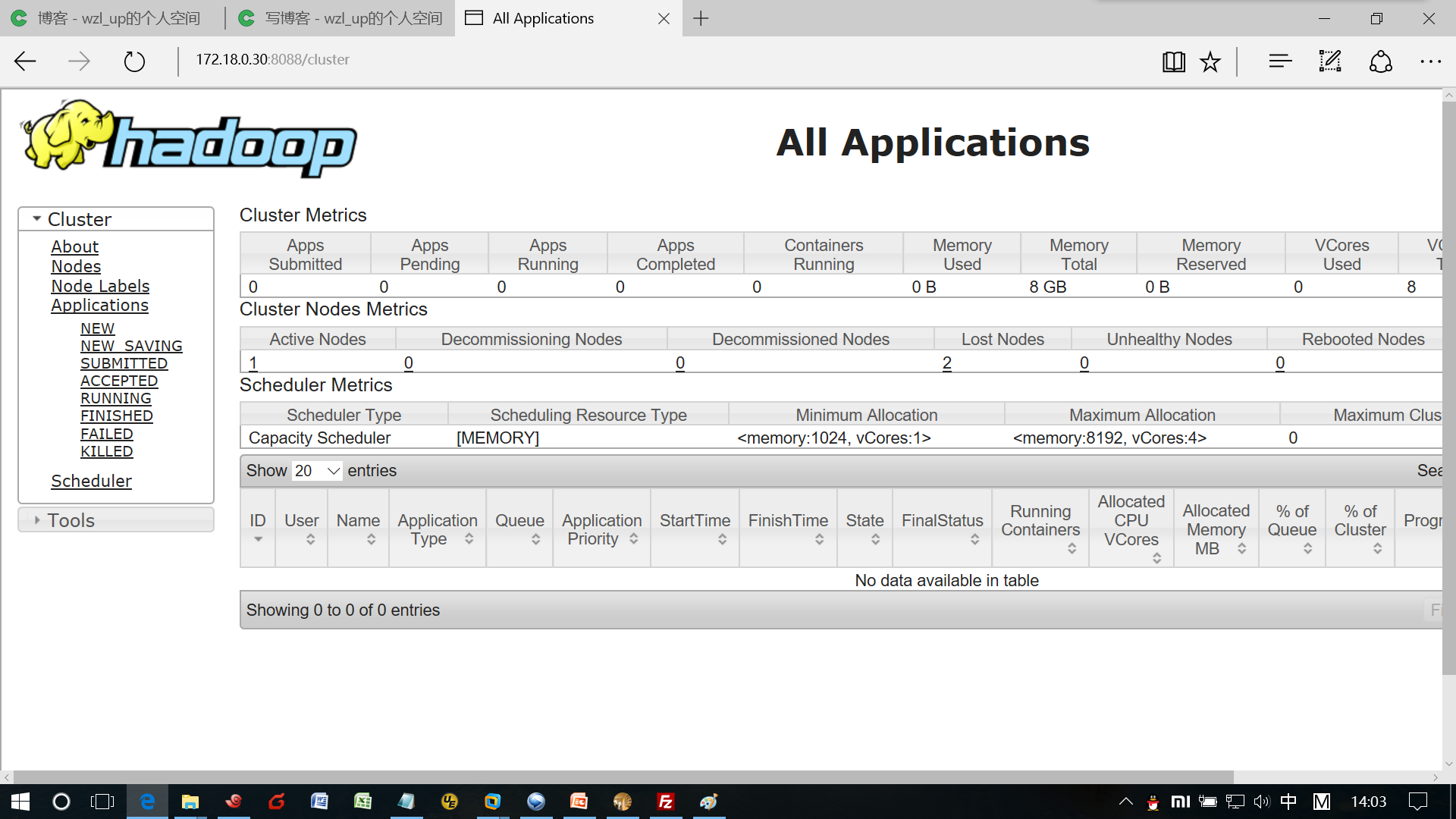Open the browser more options ellipsis
1456x819 pixels.
(x=1430, y=61)
